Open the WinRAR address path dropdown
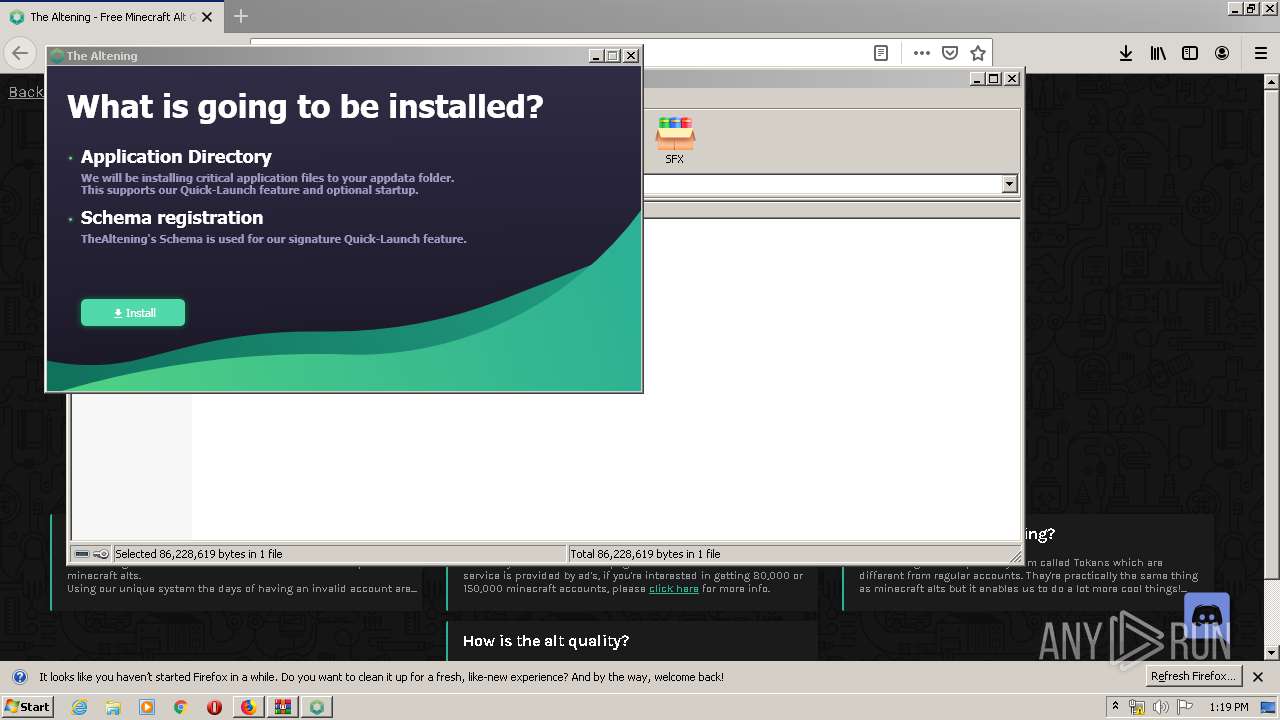 pyautogui.click(x=1009, y=184)
